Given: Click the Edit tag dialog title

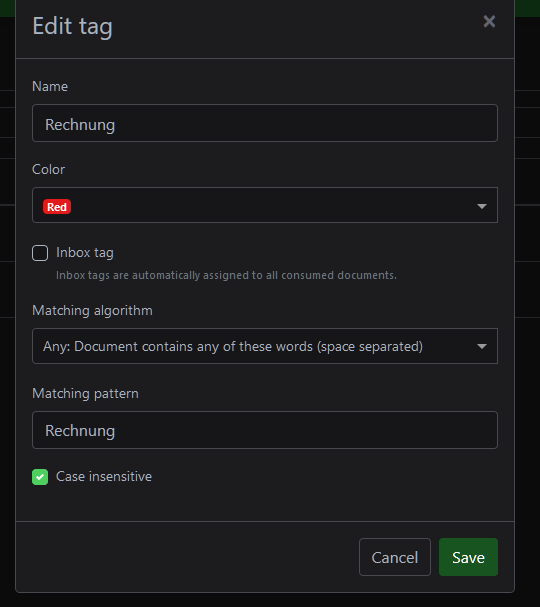Looking at the screenshot, I should pyautogui.click(x=72, y=26).
